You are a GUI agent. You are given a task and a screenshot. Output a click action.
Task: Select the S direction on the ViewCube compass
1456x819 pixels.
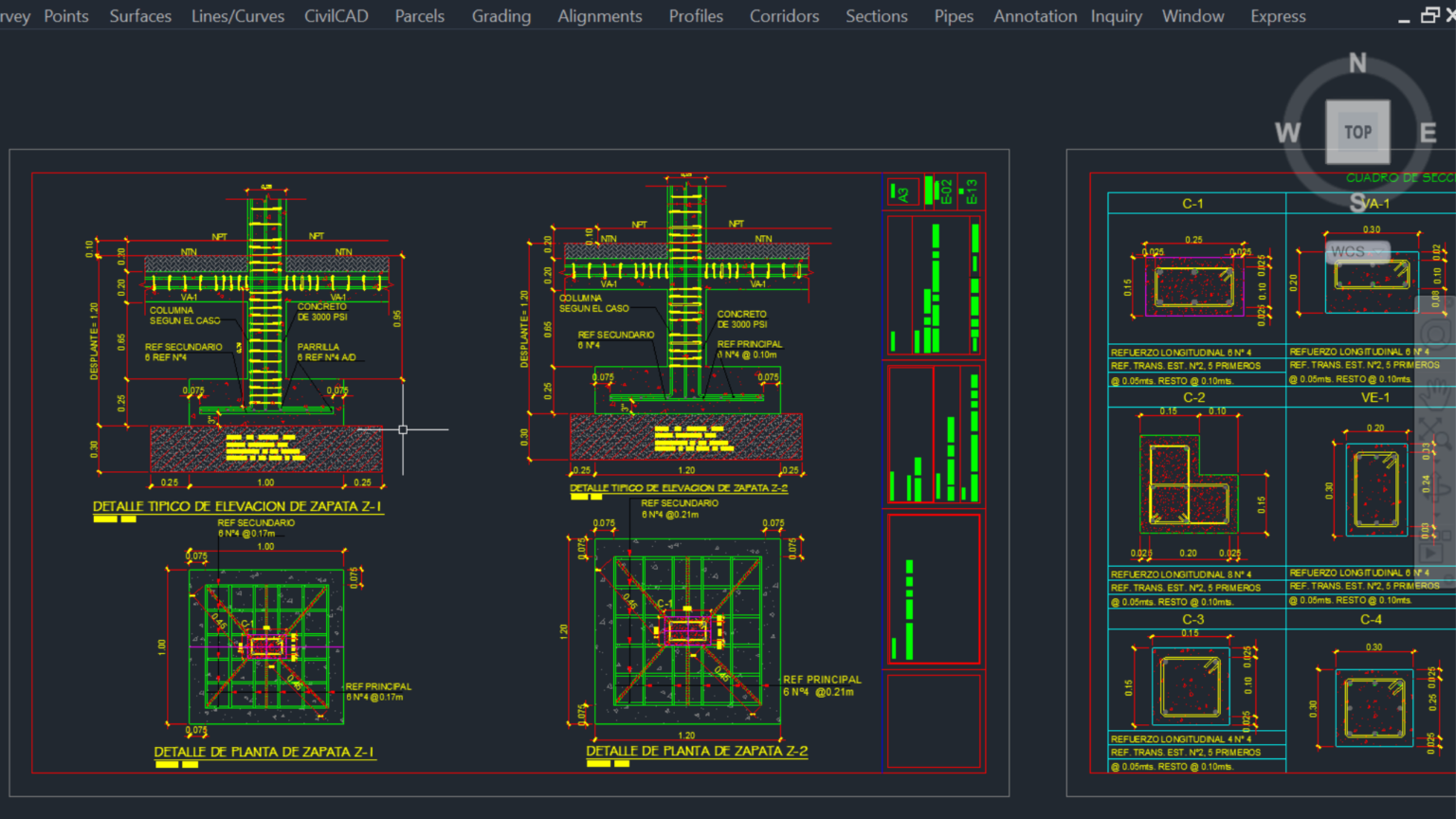pyautogui.click(x=1357, y=202)
